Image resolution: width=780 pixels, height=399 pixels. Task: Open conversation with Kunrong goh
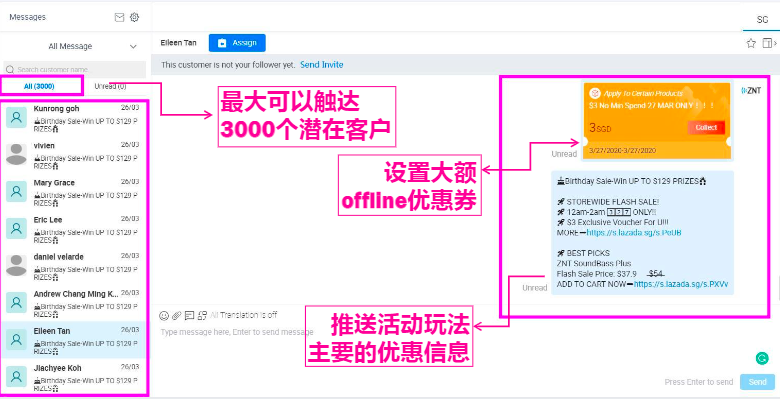[75, 118]
